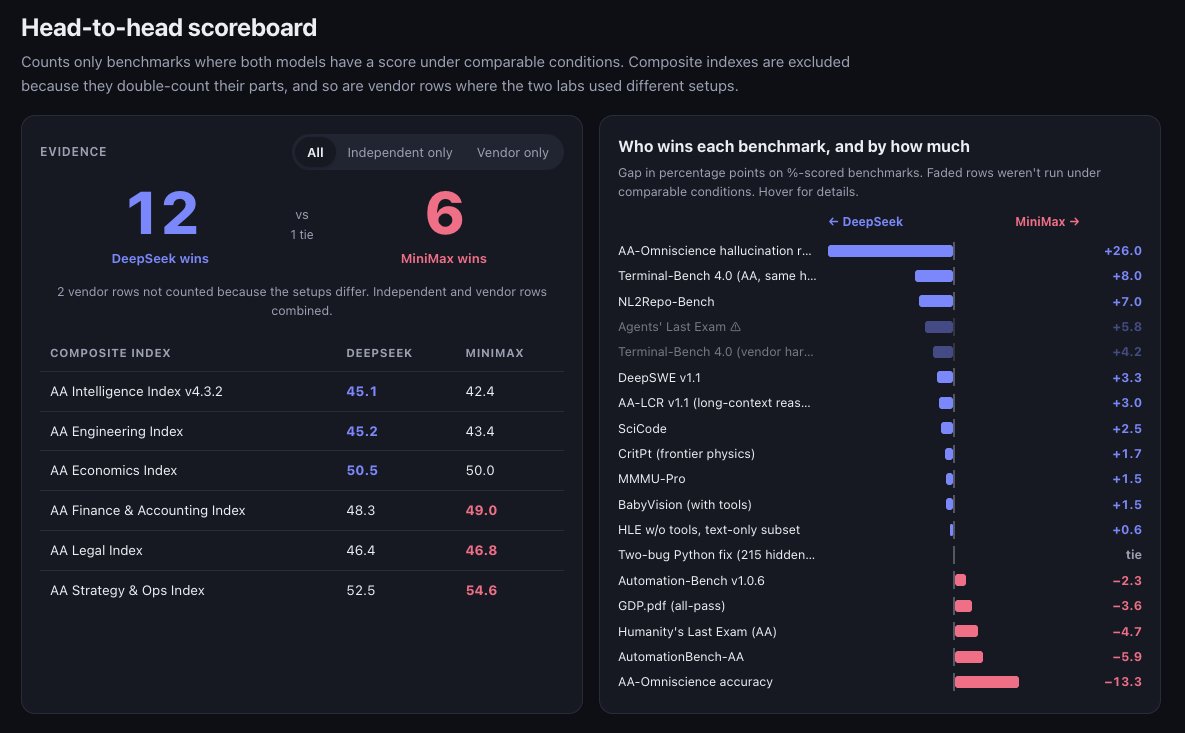Click the "CritPt (frontier physics)" label
1185x733 pixels.
[686, 454]
